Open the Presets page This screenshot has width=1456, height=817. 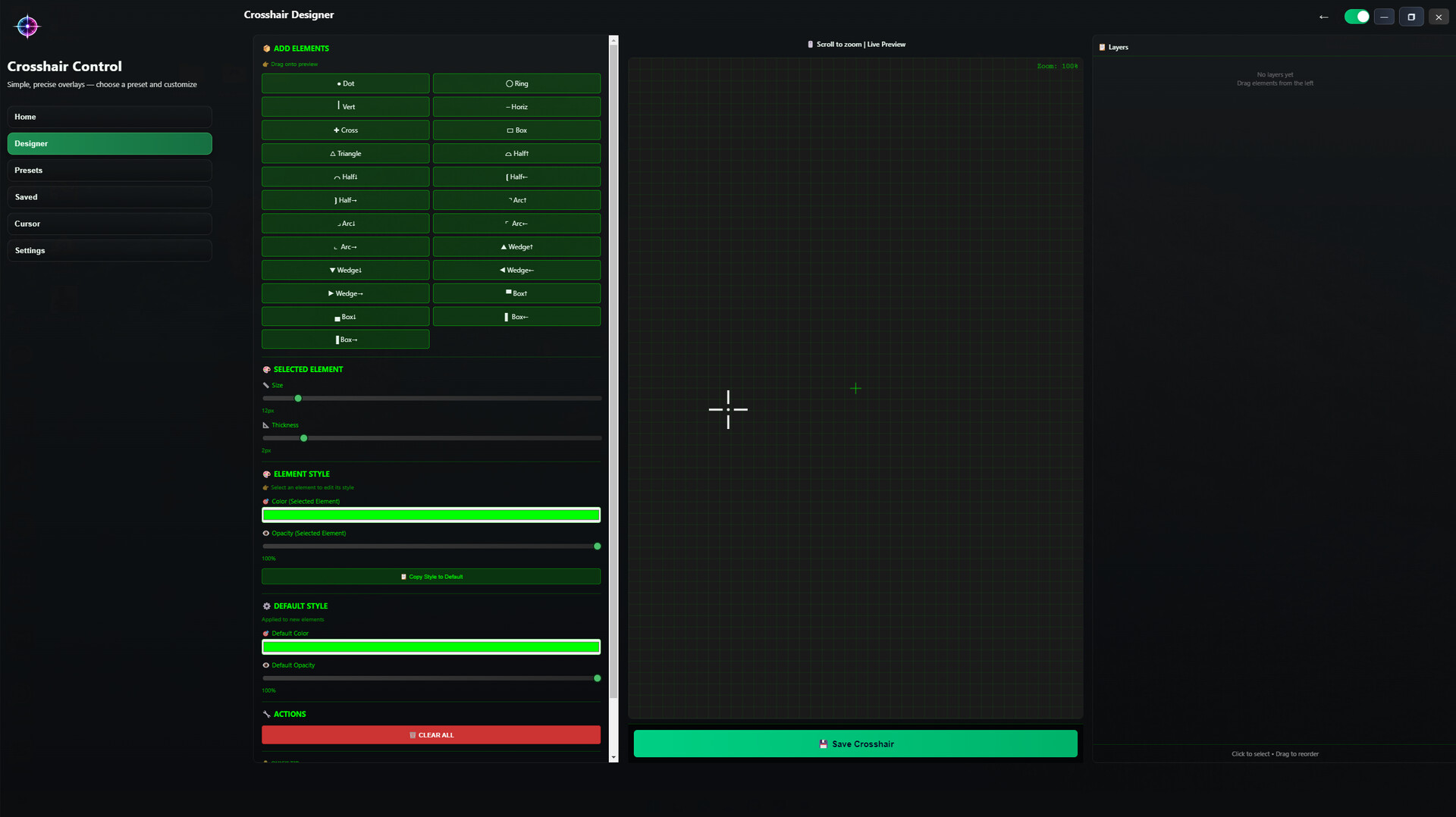(x=109, y=171)
